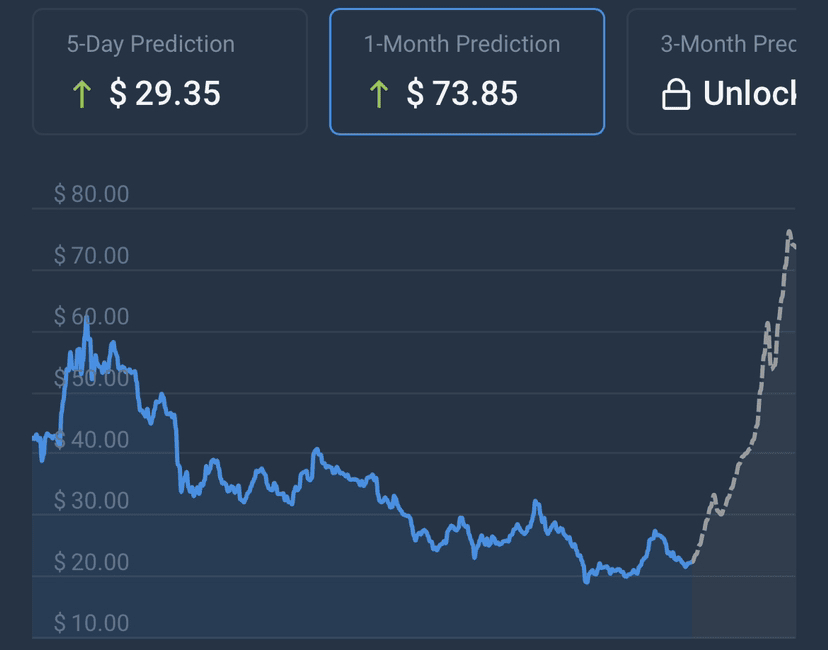Select the 1-Month Prediction card
The image size is (828, 650).
467,71
